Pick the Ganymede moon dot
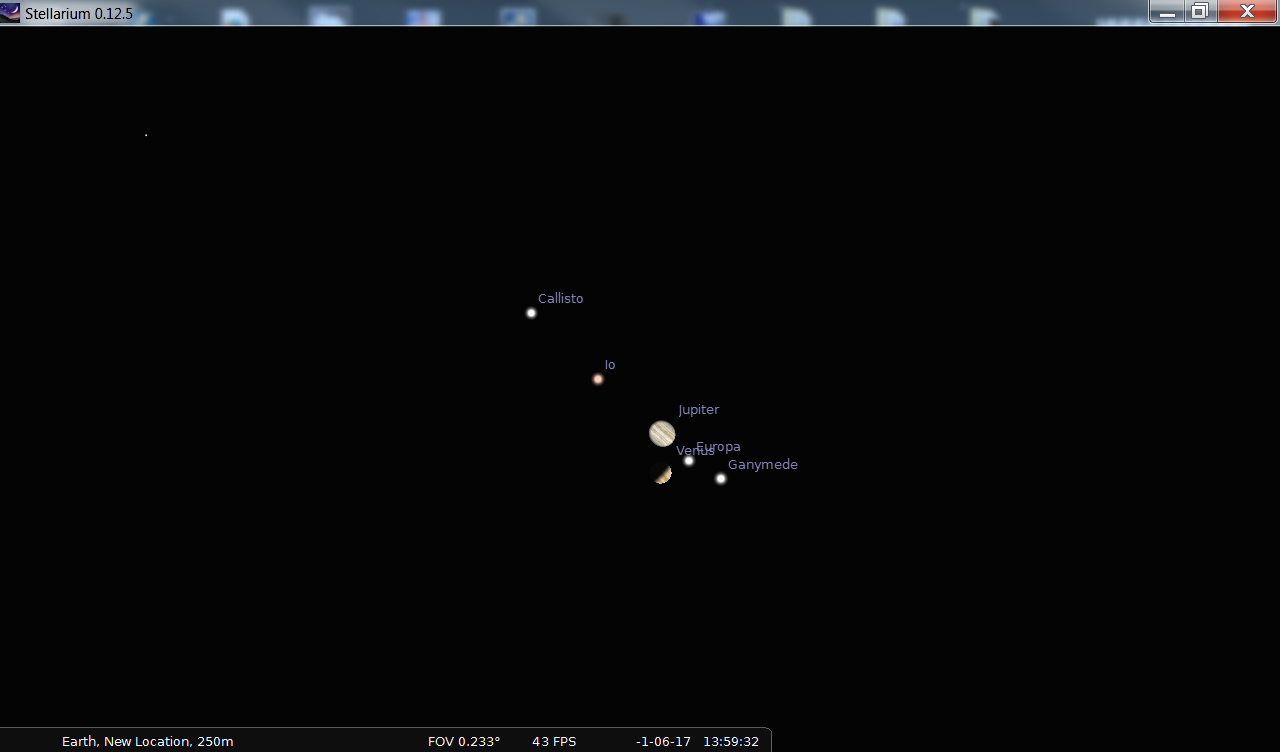The height and width of the screenshot is (752, 1280). pos(721,478)
